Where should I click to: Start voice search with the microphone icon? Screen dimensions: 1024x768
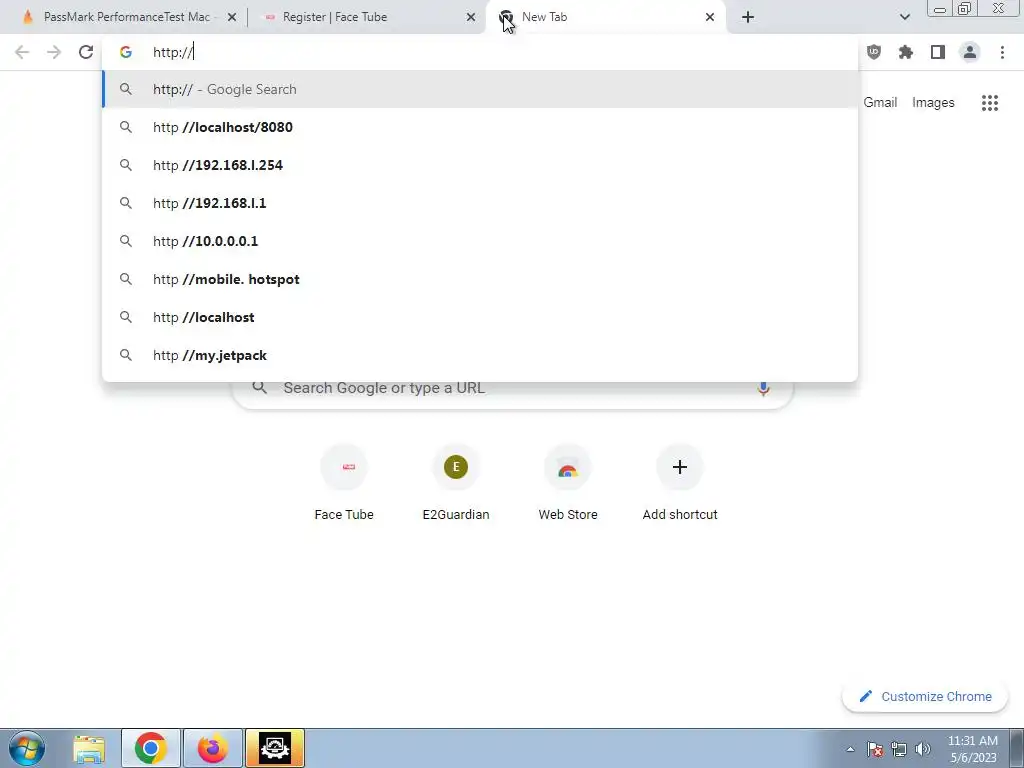pyautogui.click(x=763, y=388)
